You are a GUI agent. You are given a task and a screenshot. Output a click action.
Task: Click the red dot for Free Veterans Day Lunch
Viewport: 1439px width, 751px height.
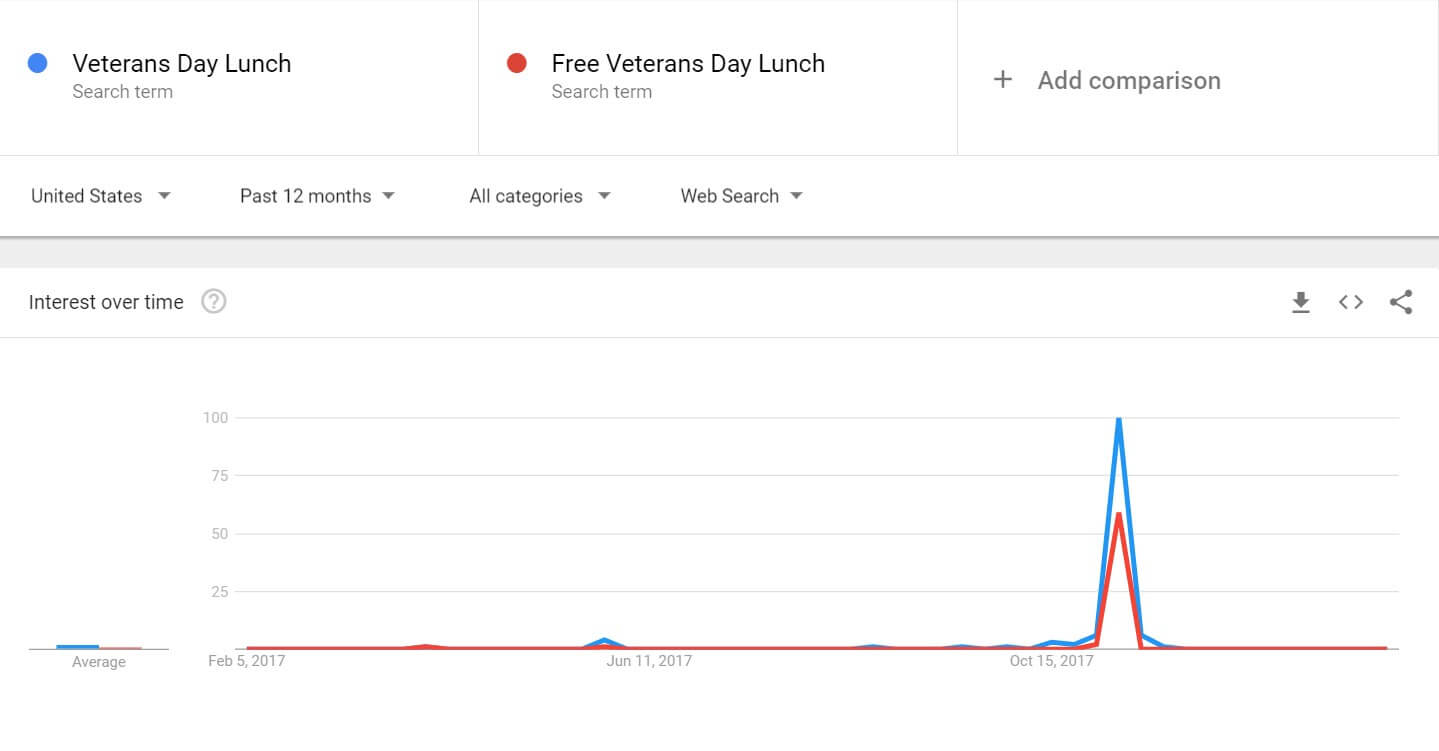(x=517, y=63)
